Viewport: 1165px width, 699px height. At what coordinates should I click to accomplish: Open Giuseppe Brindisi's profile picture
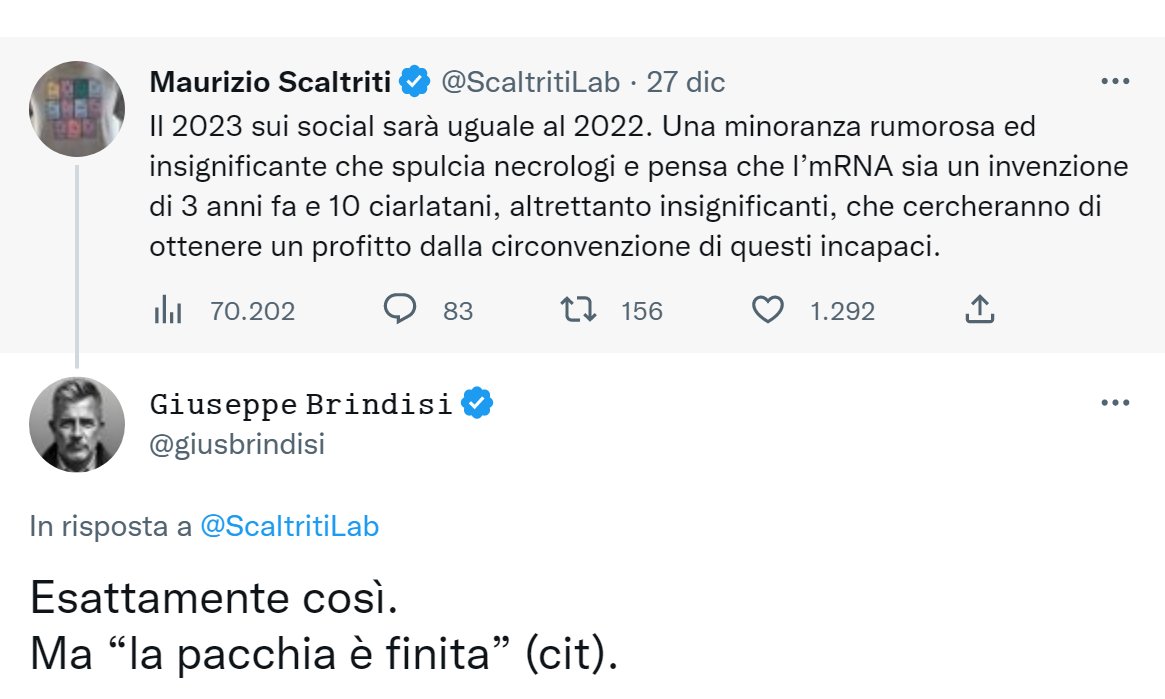click(77, 424)
